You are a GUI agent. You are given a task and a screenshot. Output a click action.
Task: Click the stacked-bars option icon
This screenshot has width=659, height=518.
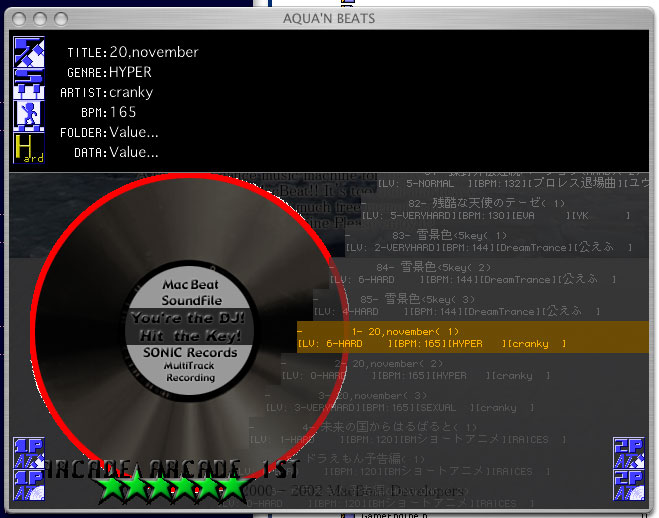pos(29,83)
